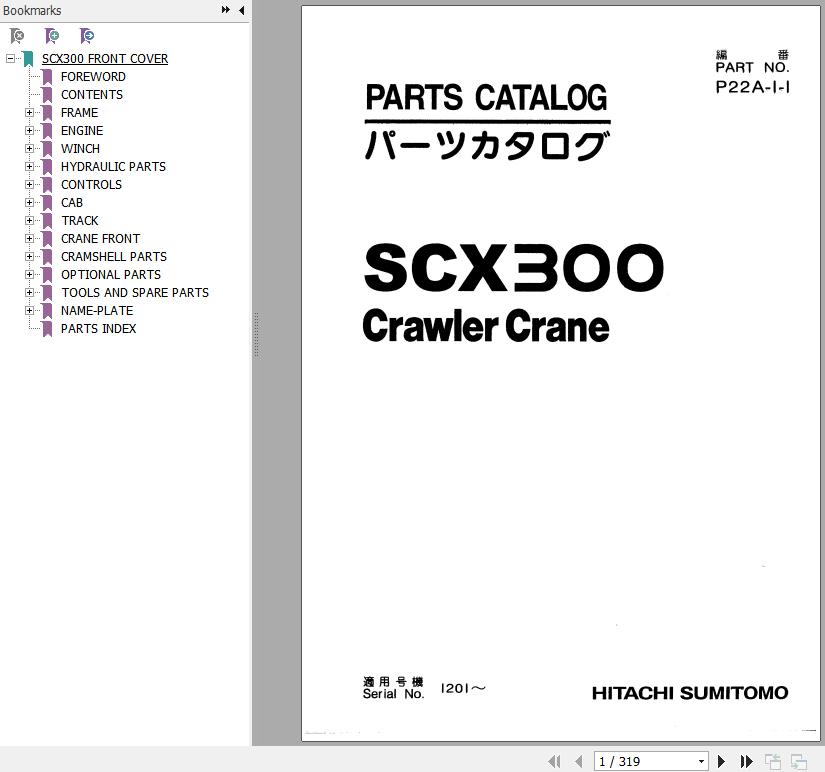Go to the first page
The image size is (825, 772).
coord(554,761)
